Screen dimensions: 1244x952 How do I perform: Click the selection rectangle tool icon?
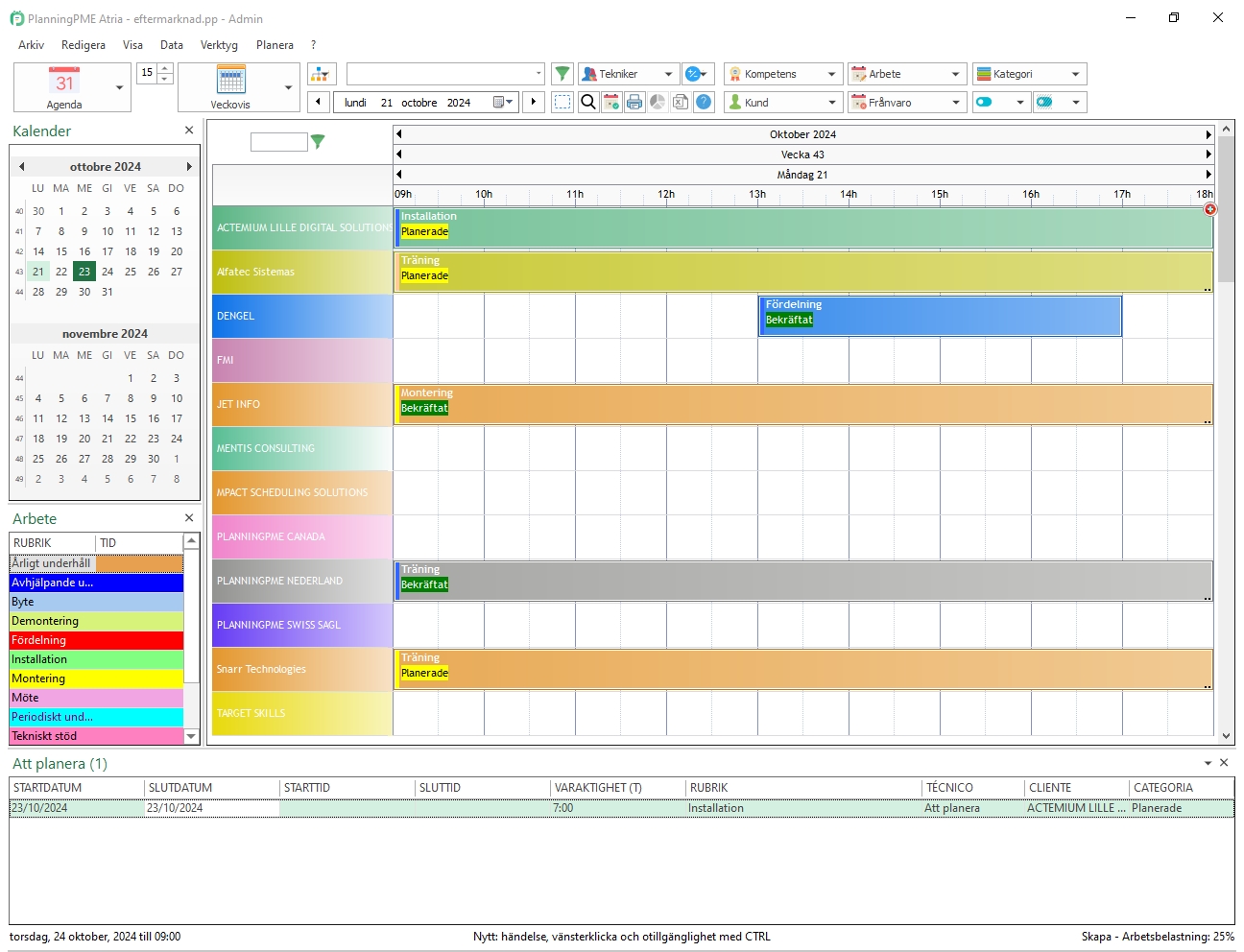[562, 102]
